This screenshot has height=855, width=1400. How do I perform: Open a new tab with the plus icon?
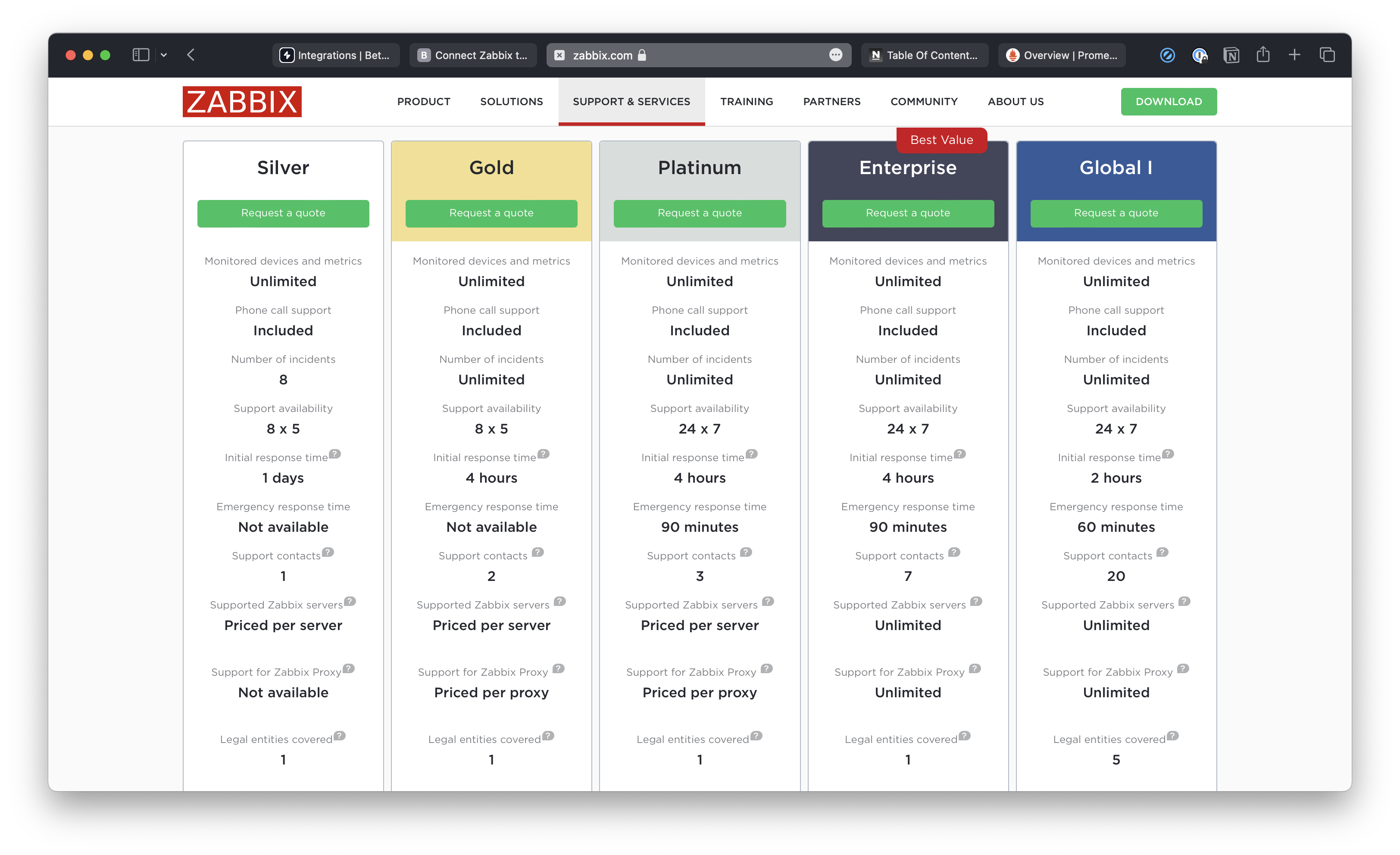1294,55
